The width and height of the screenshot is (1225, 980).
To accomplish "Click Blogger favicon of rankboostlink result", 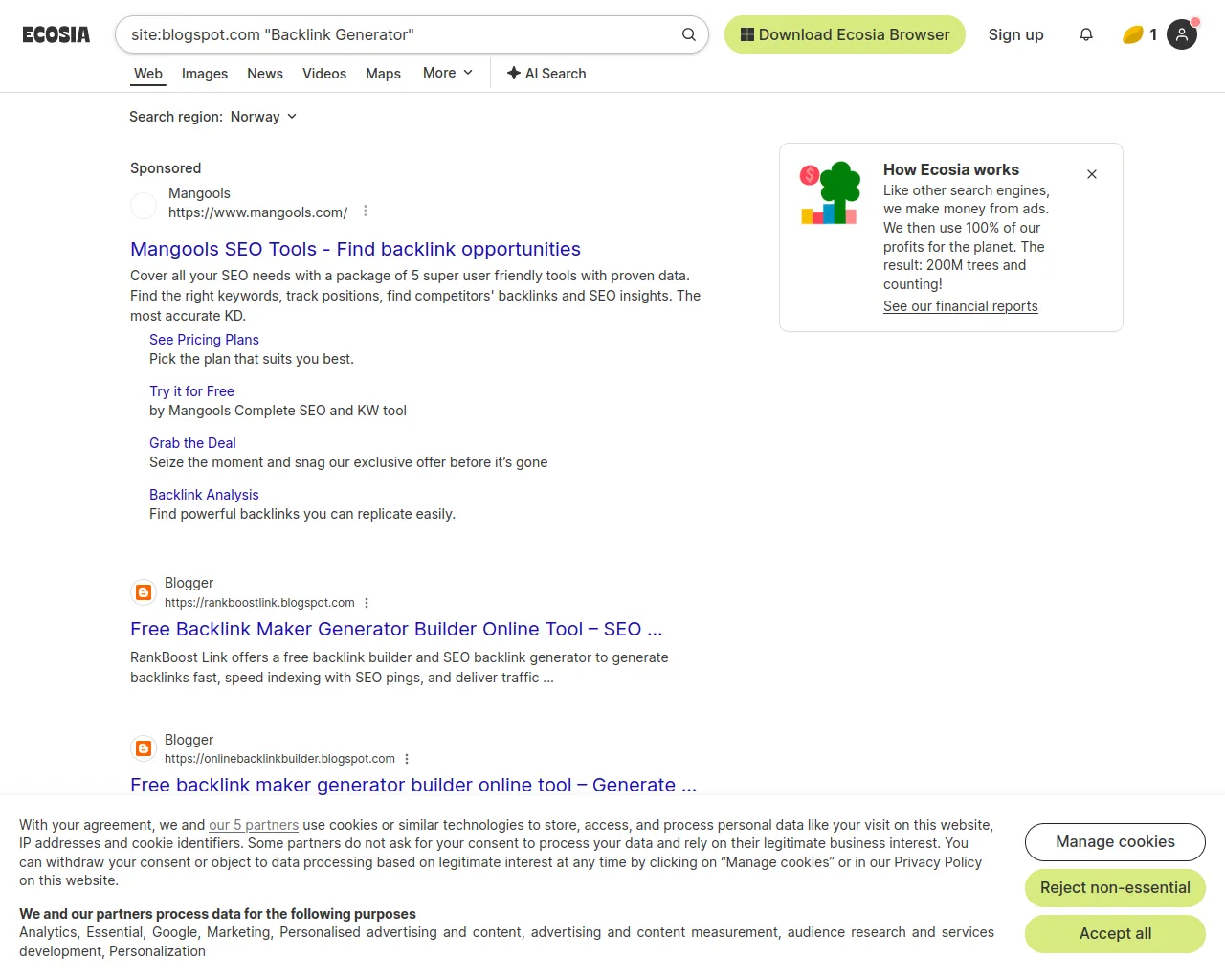I will [144, 592].
